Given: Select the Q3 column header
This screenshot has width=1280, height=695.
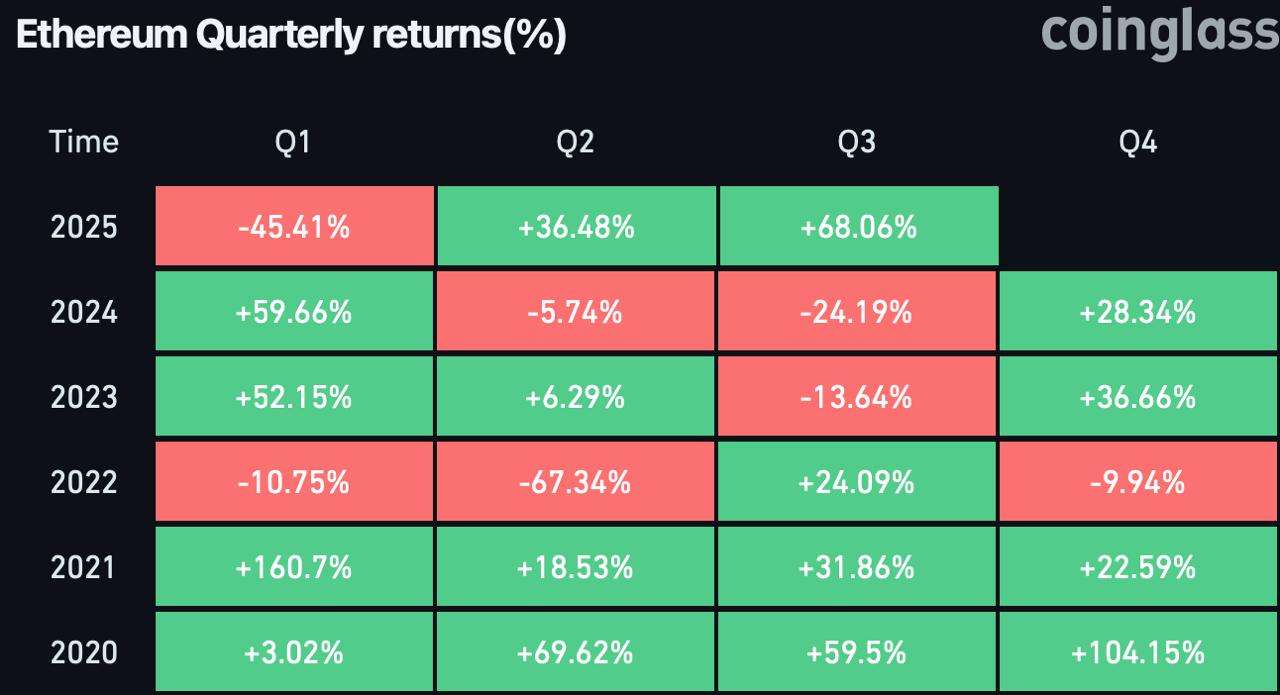Looking at the screenshot, I should [x=857, y=142].
